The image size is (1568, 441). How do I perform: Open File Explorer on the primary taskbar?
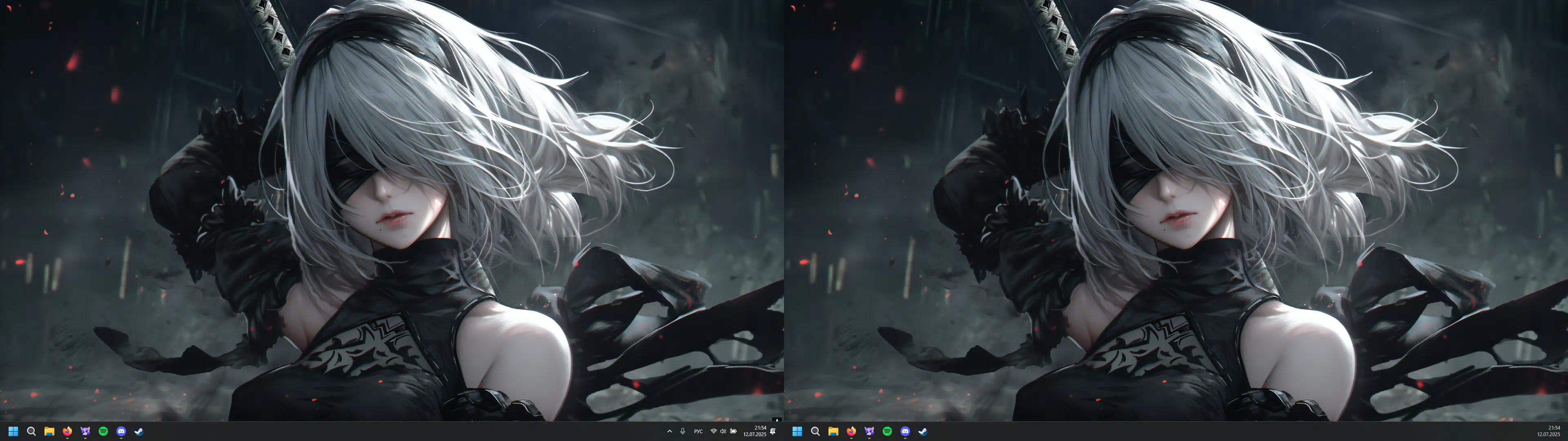point(49,431)
